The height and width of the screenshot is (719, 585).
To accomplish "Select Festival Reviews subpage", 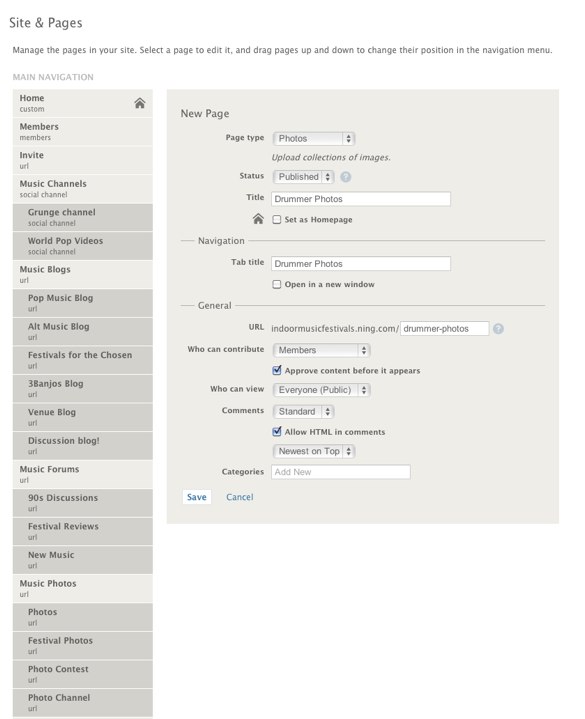I will point(83,531).
